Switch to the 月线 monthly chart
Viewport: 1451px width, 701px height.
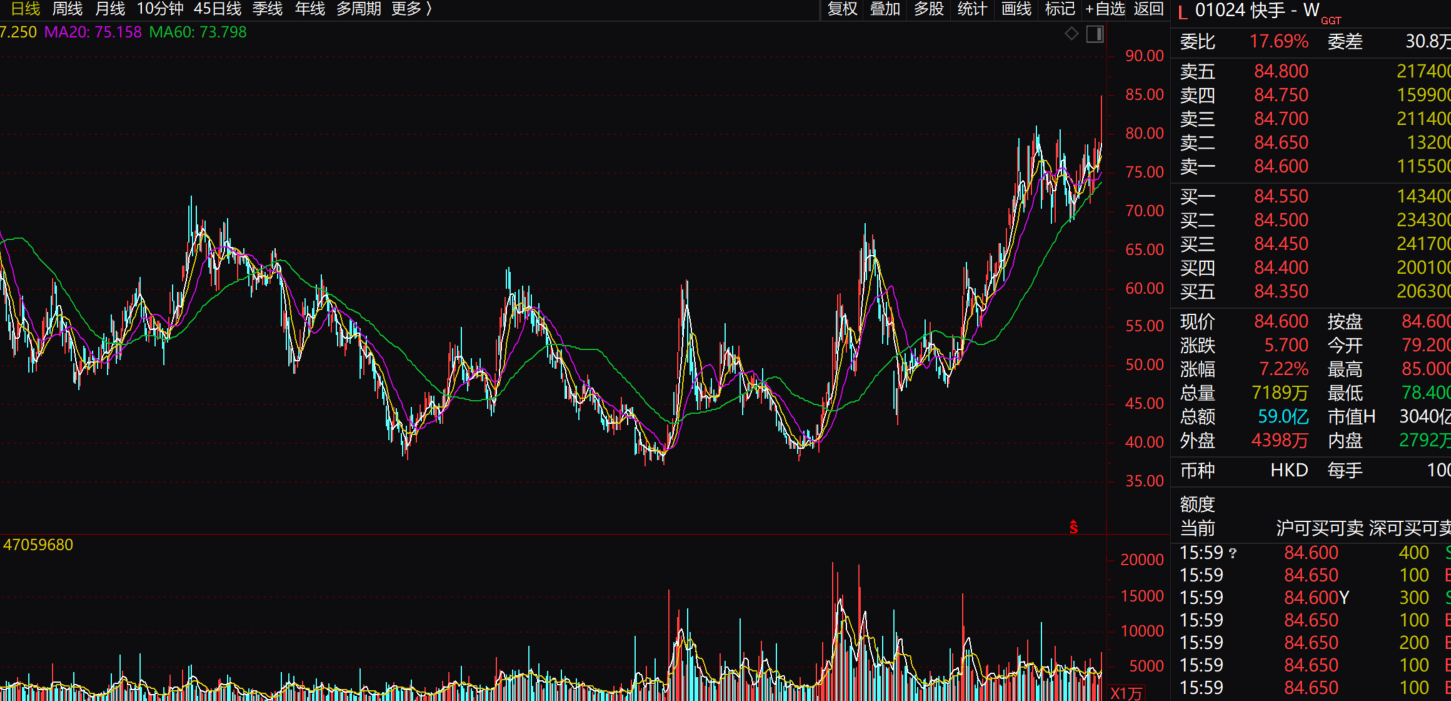coord(110,9)
